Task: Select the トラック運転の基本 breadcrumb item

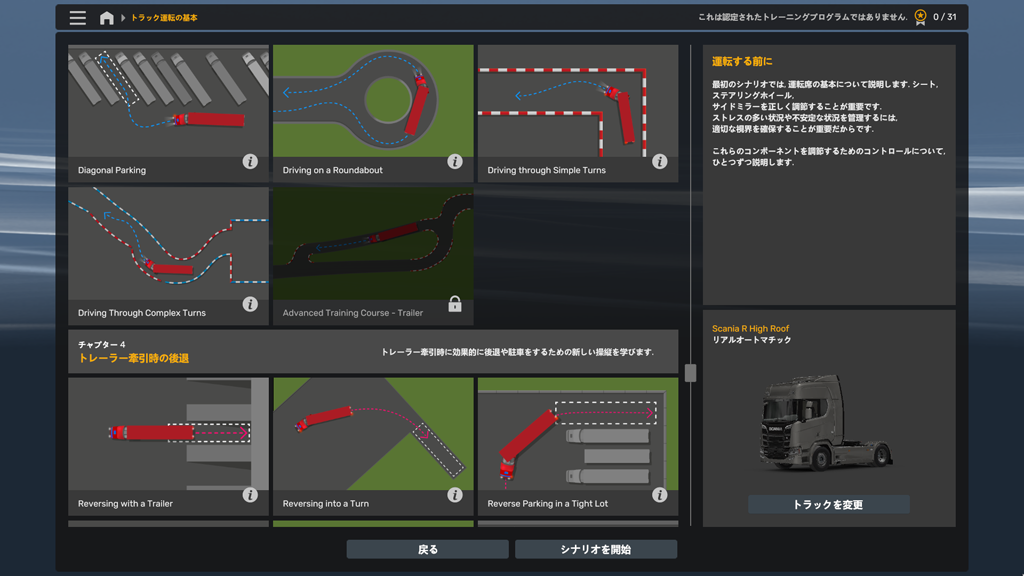Action: [167, 16]
